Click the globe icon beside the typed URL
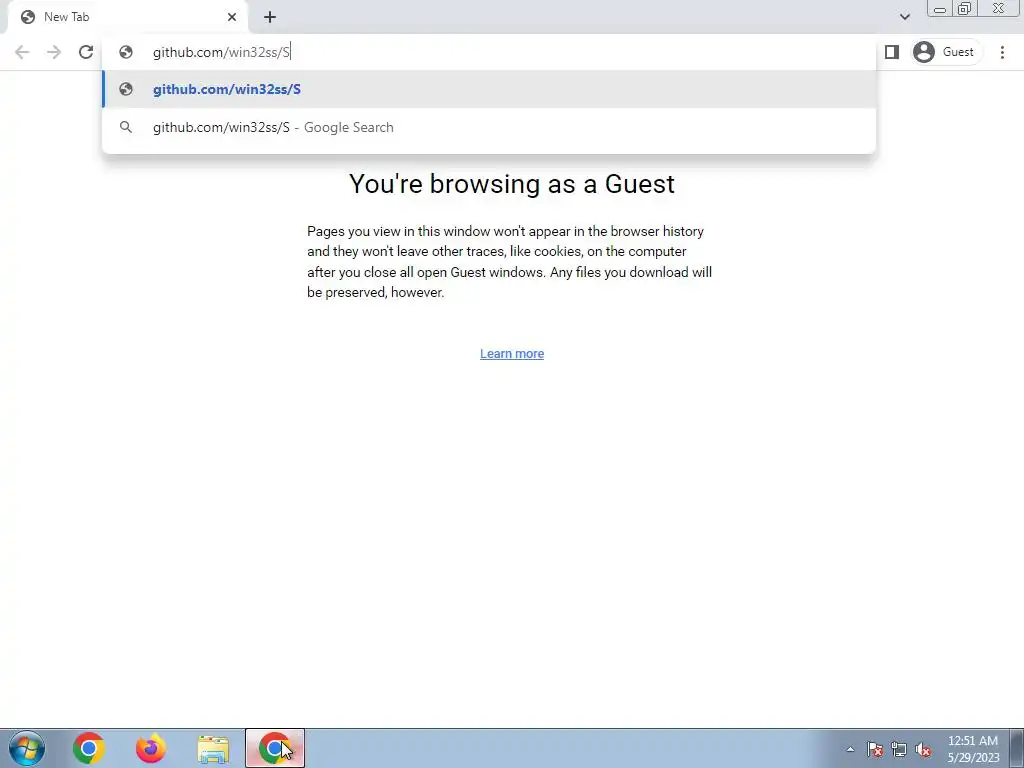This screenshot has height=768, width=1024. [126, 52]
